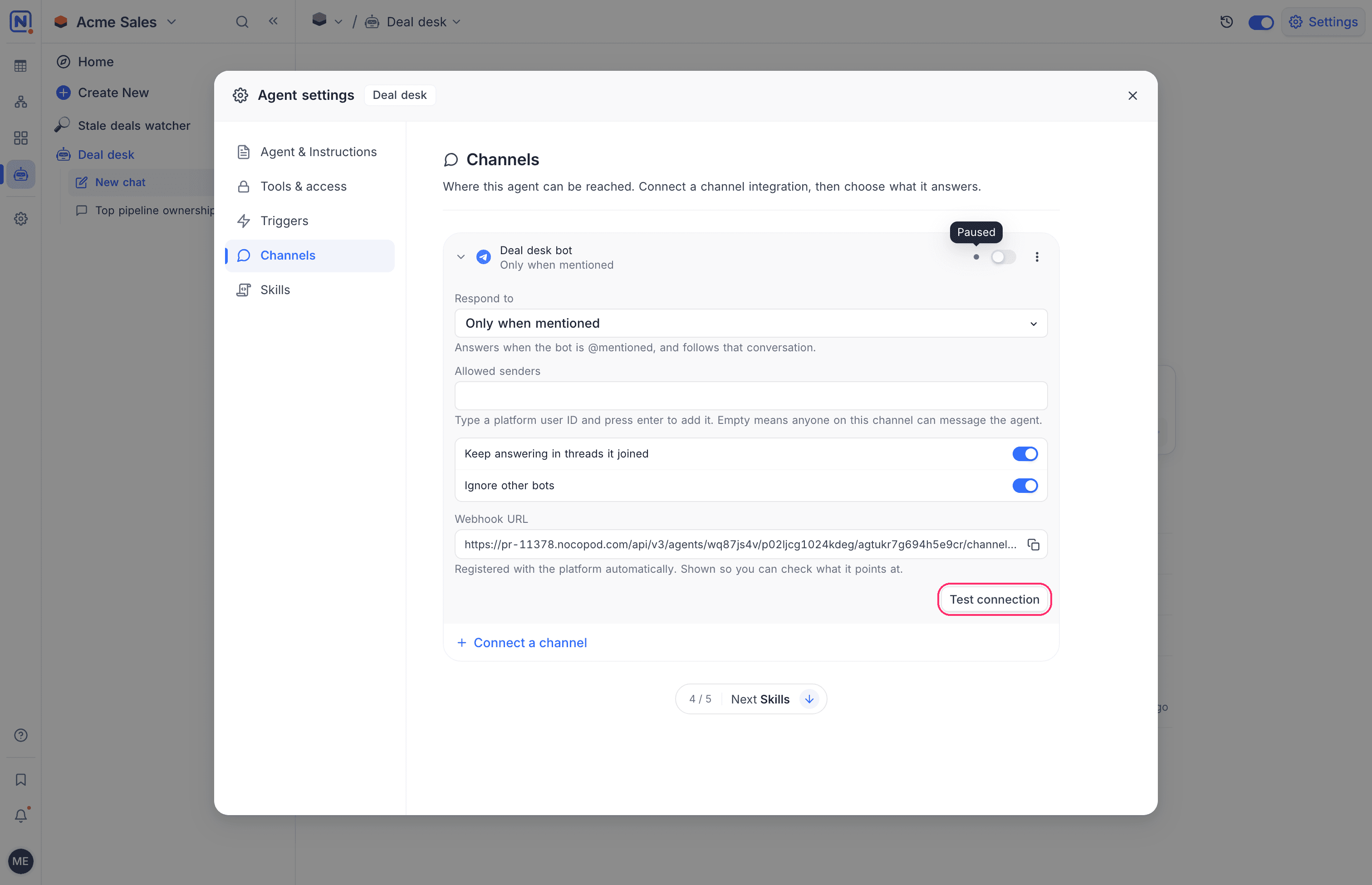1372x885 pixels.
Task: Go to Home in sidebar
Action: coord(95,61)
